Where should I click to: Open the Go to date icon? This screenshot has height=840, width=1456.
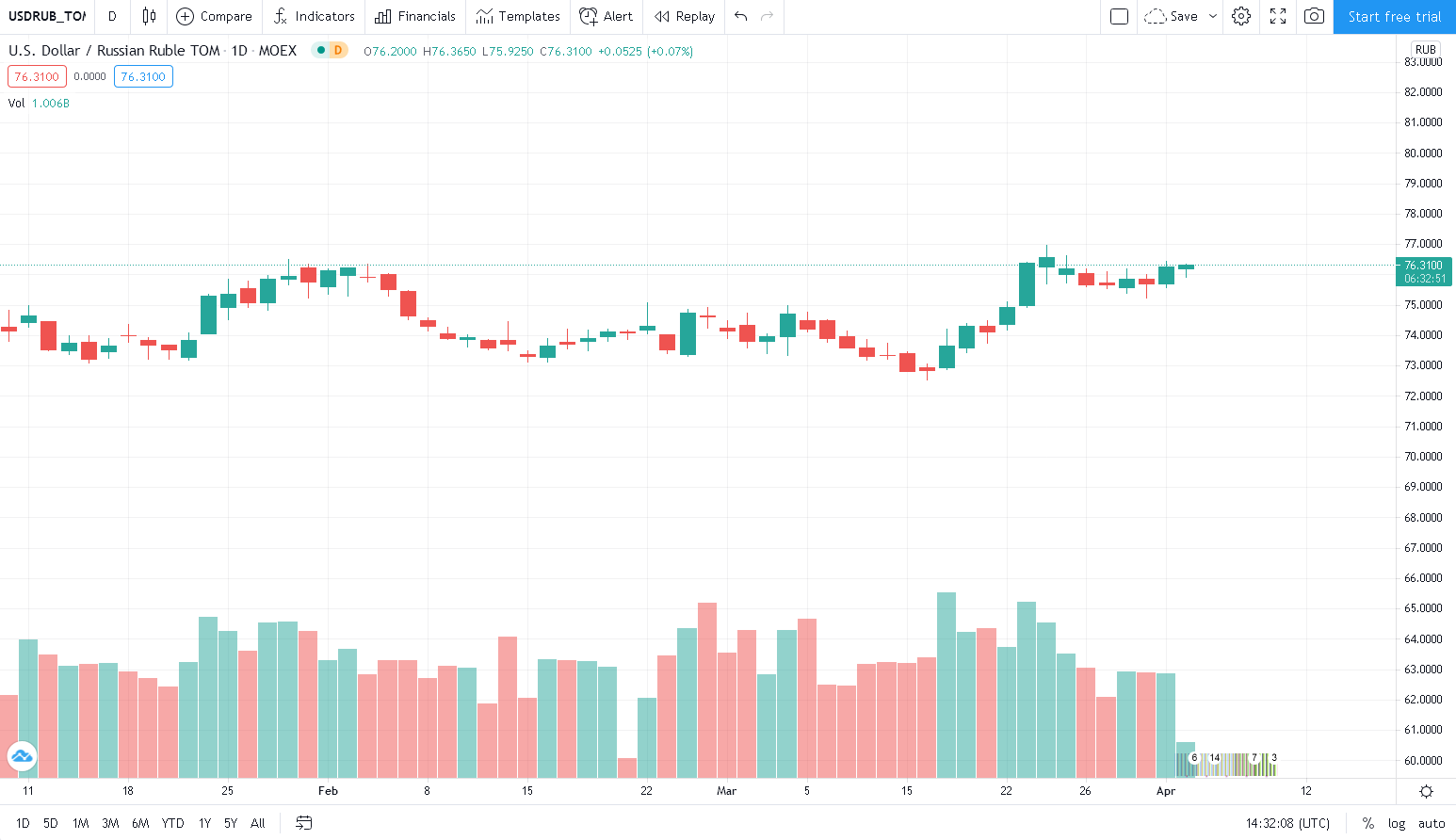tap(303, 823)
